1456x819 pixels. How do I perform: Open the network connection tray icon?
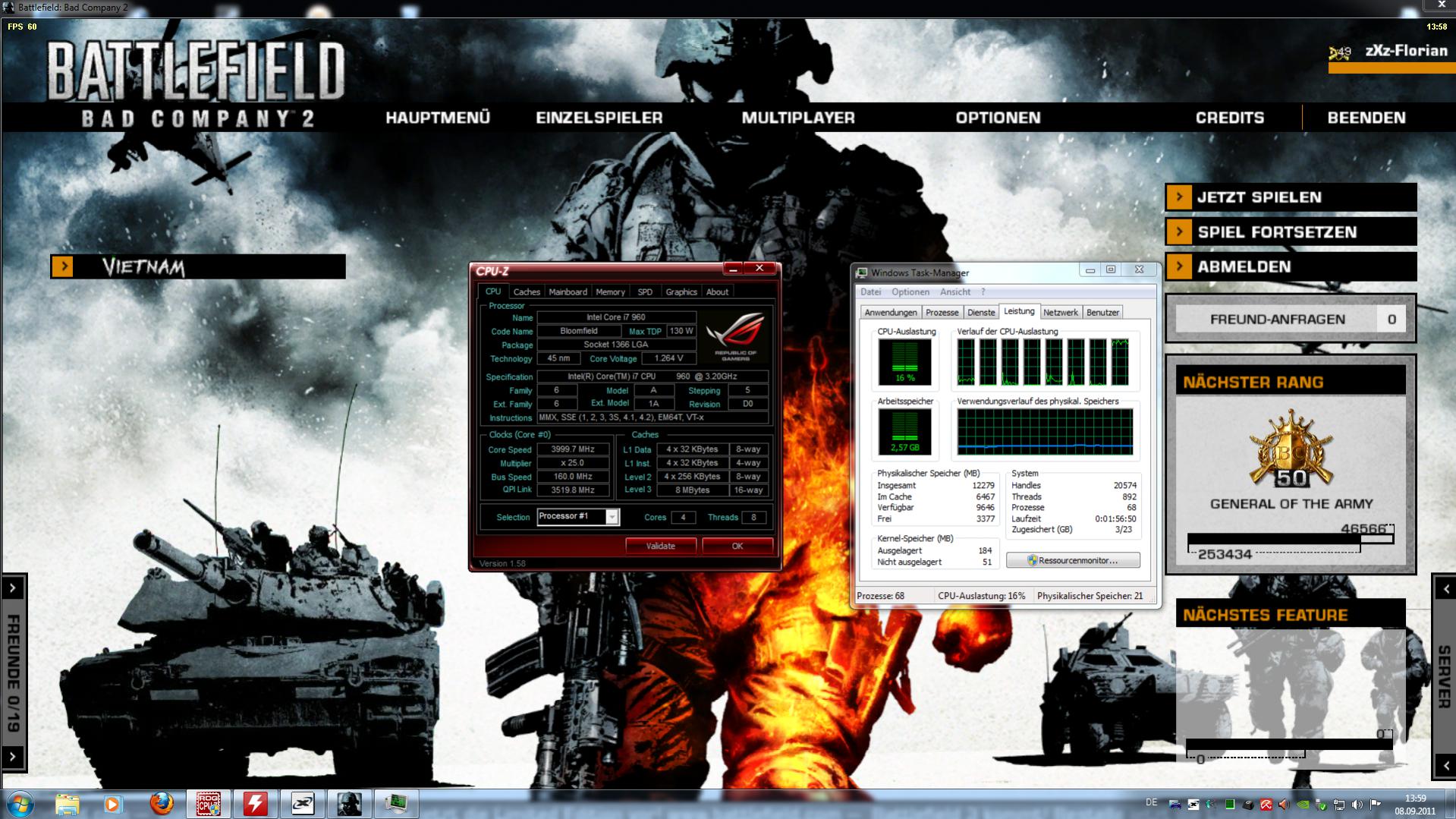coord(1339,805)
